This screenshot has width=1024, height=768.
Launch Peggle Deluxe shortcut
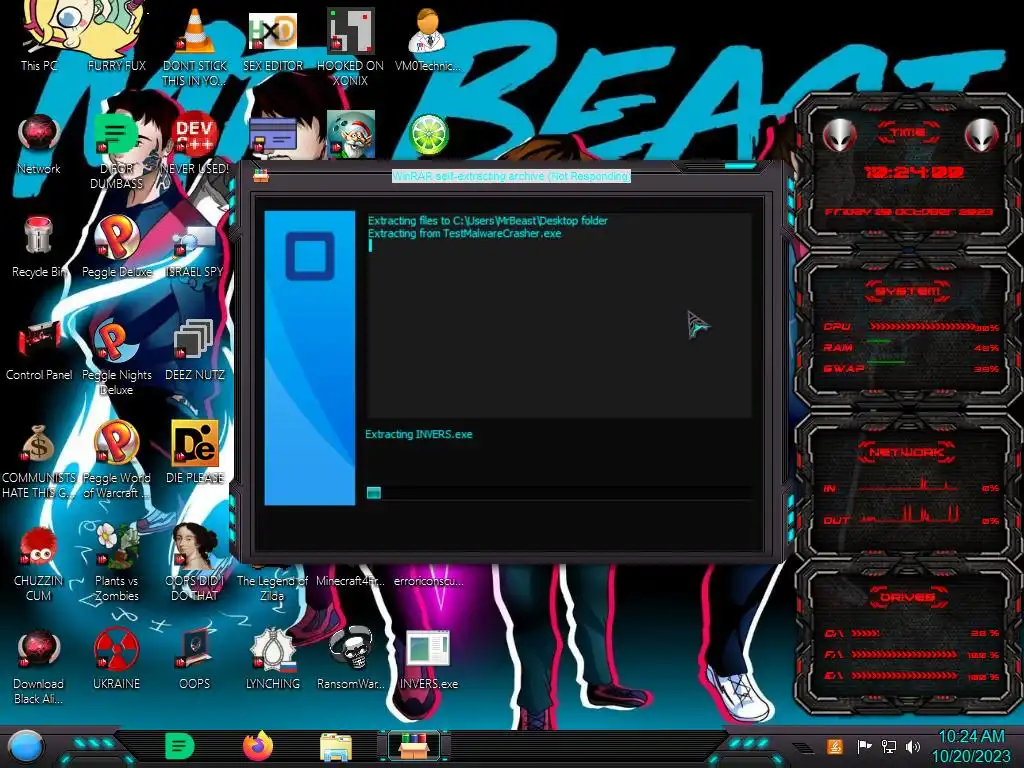tap(116, 247)
